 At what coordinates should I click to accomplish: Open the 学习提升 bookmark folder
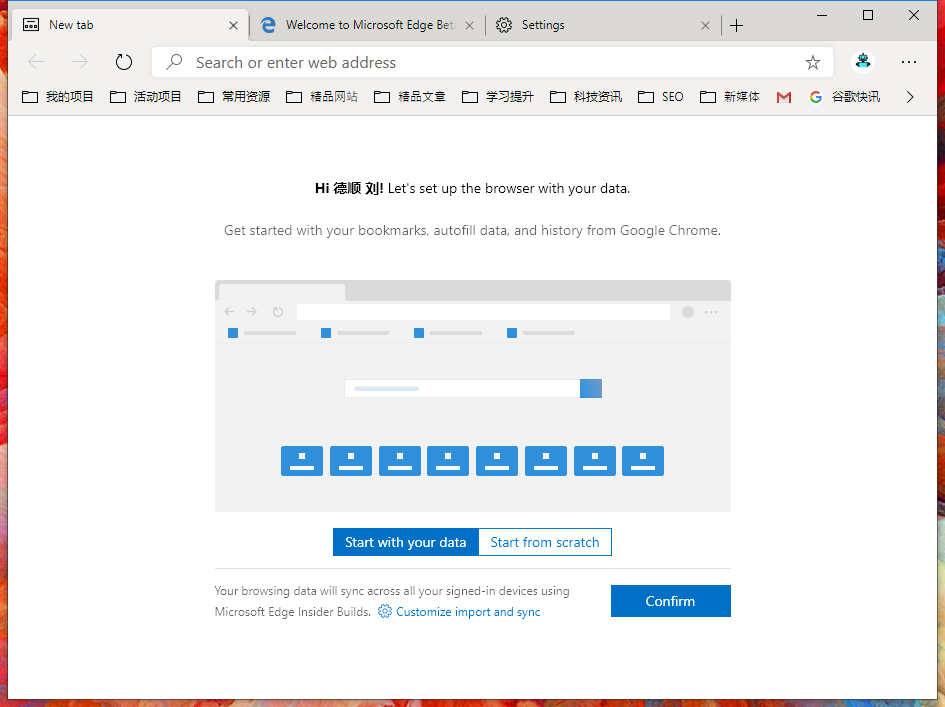click(498, 96)
